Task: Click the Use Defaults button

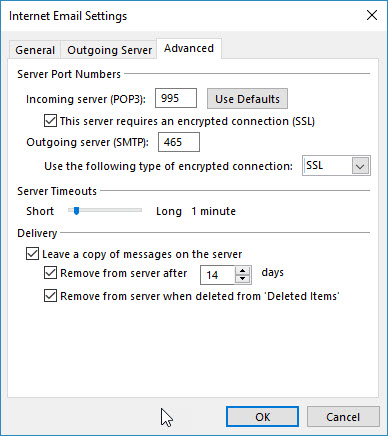Action: 247,99
